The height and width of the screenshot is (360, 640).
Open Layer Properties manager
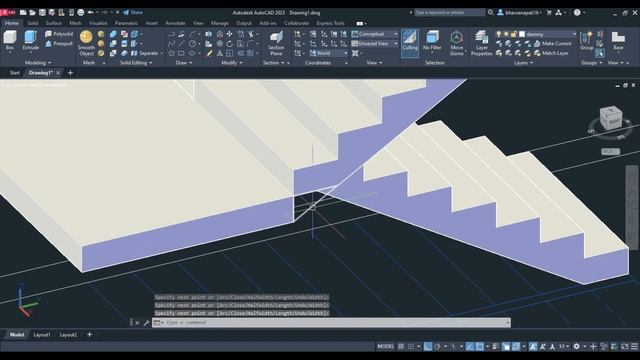(482, 43)
